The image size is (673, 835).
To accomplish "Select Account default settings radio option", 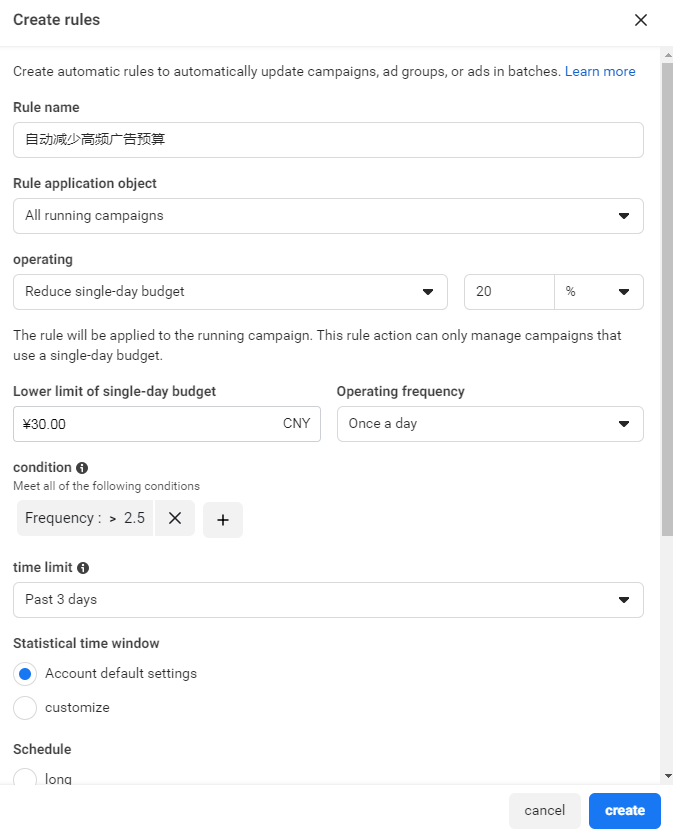I will [27, 674].
